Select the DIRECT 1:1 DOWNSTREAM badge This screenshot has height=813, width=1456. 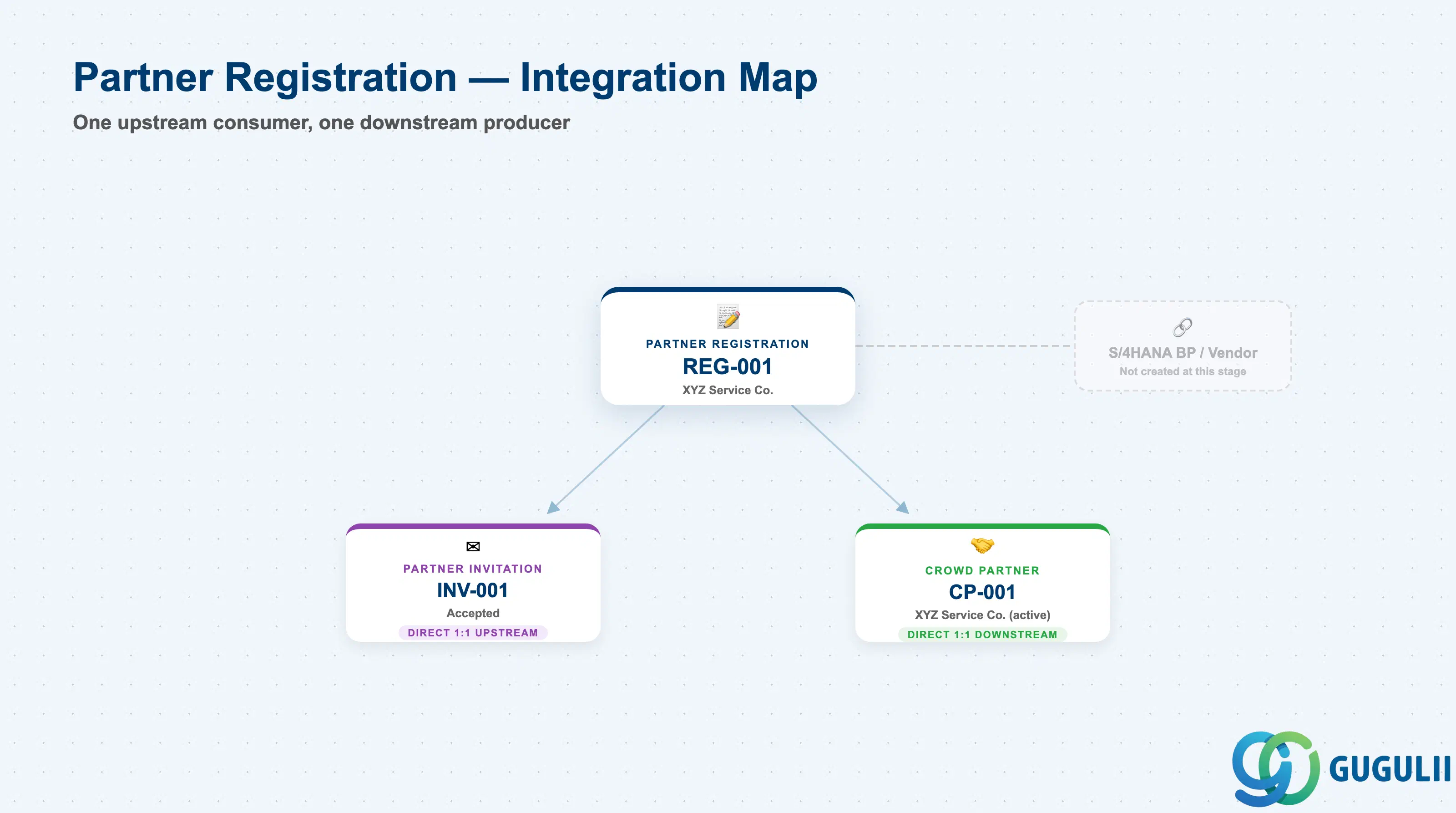pos(982,635)
